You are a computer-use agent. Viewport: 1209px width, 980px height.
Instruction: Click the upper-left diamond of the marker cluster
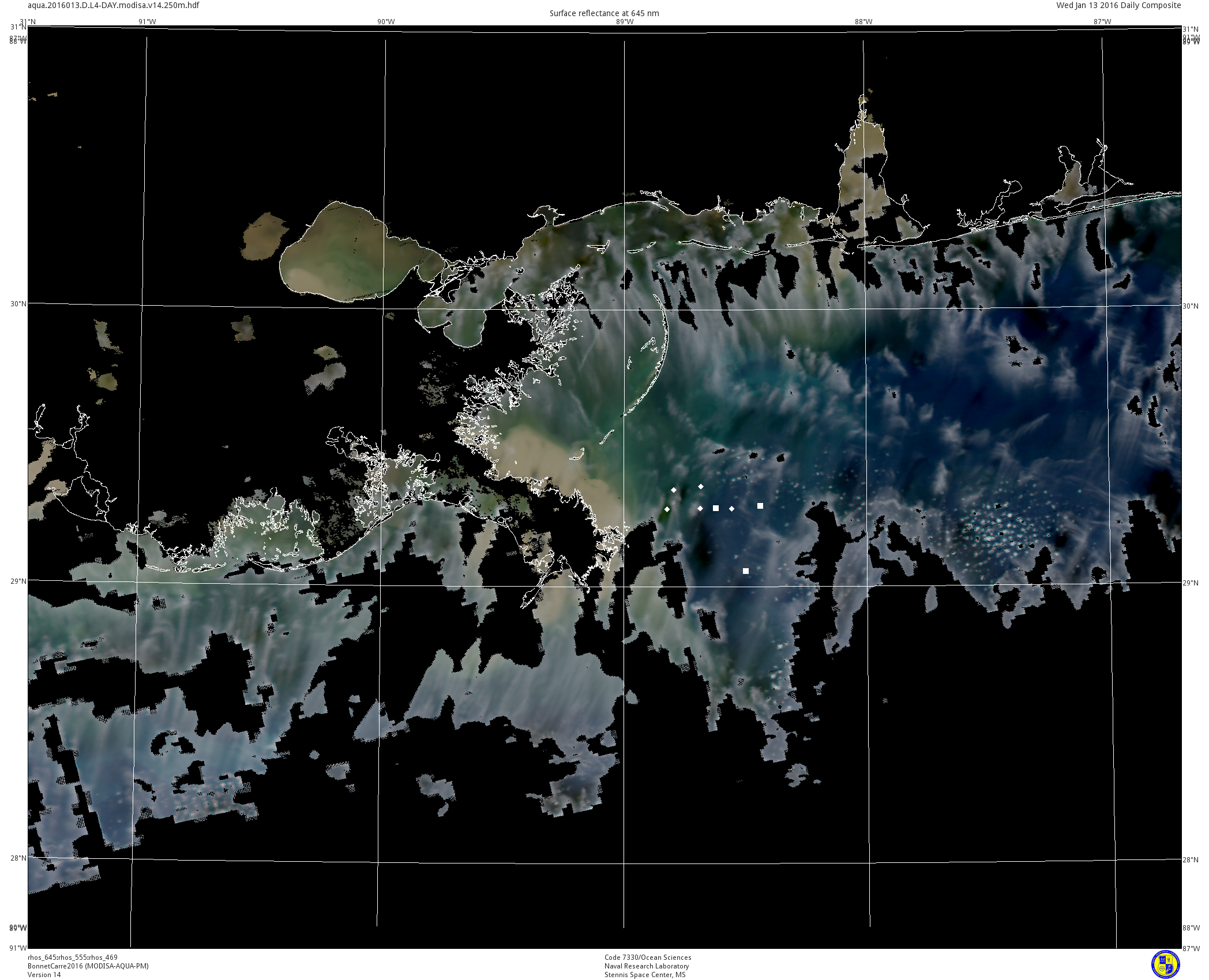pos(674,490)
